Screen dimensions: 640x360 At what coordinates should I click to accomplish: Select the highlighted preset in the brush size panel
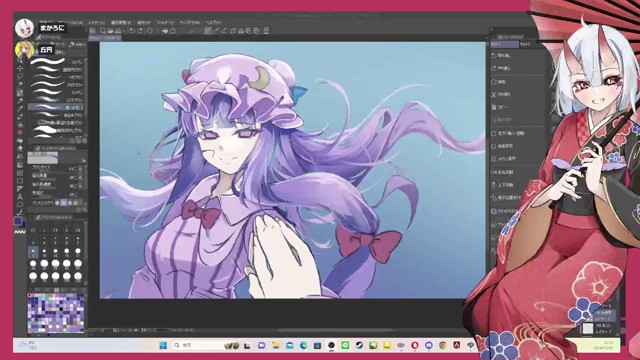click(x=33, y=251)
